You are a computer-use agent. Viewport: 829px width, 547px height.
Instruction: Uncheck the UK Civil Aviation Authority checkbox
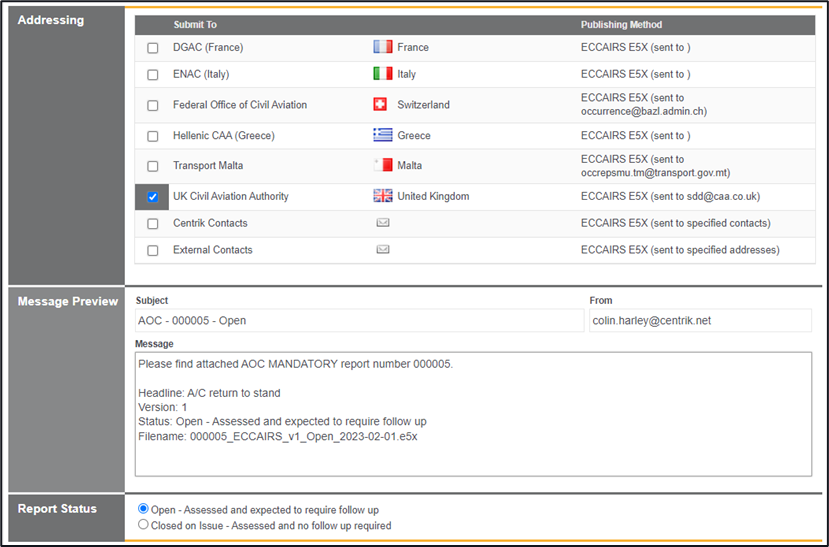(x=153, y=197)
